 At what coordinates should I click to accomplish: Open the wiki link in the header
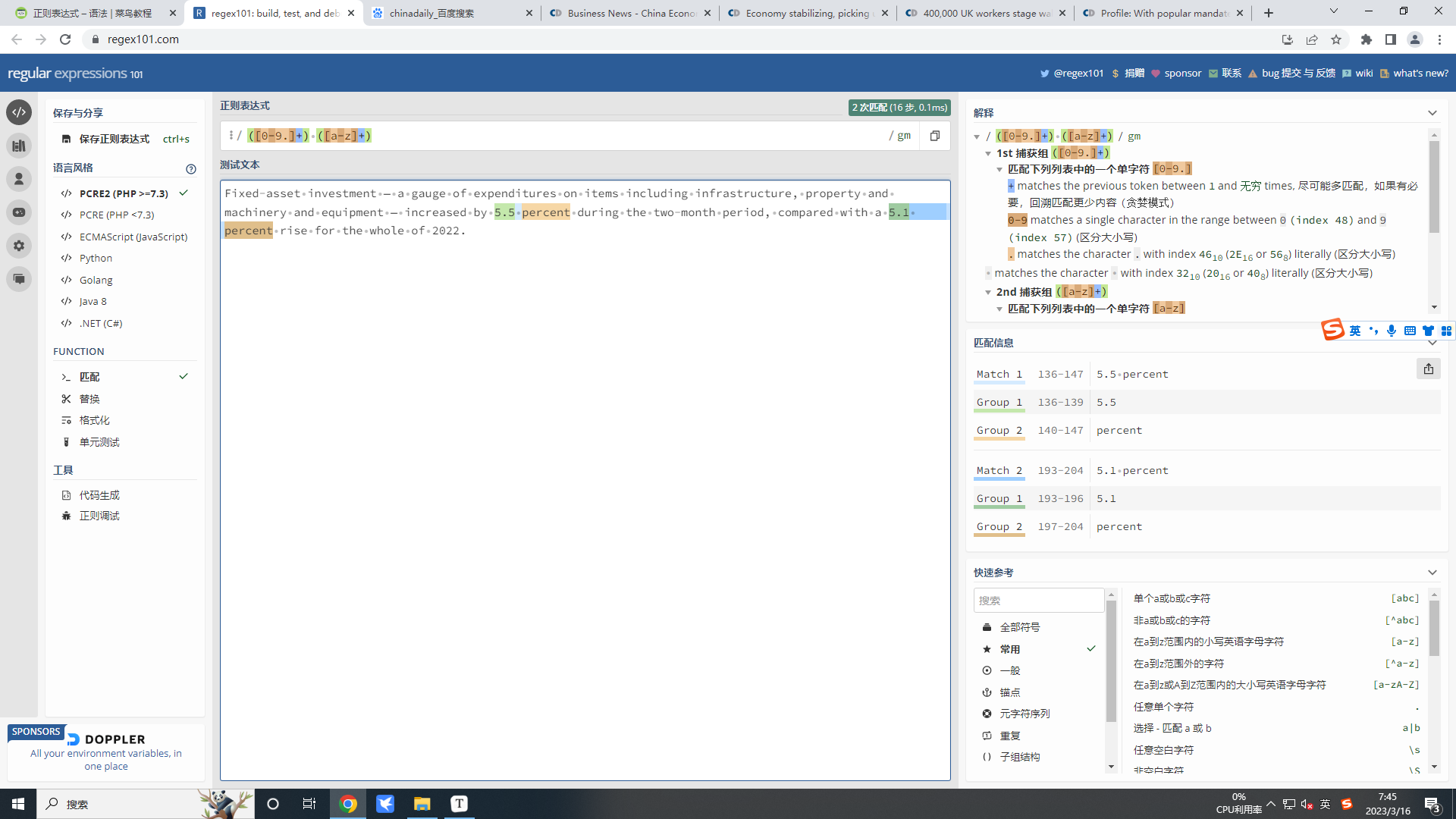coord(1363,73)
